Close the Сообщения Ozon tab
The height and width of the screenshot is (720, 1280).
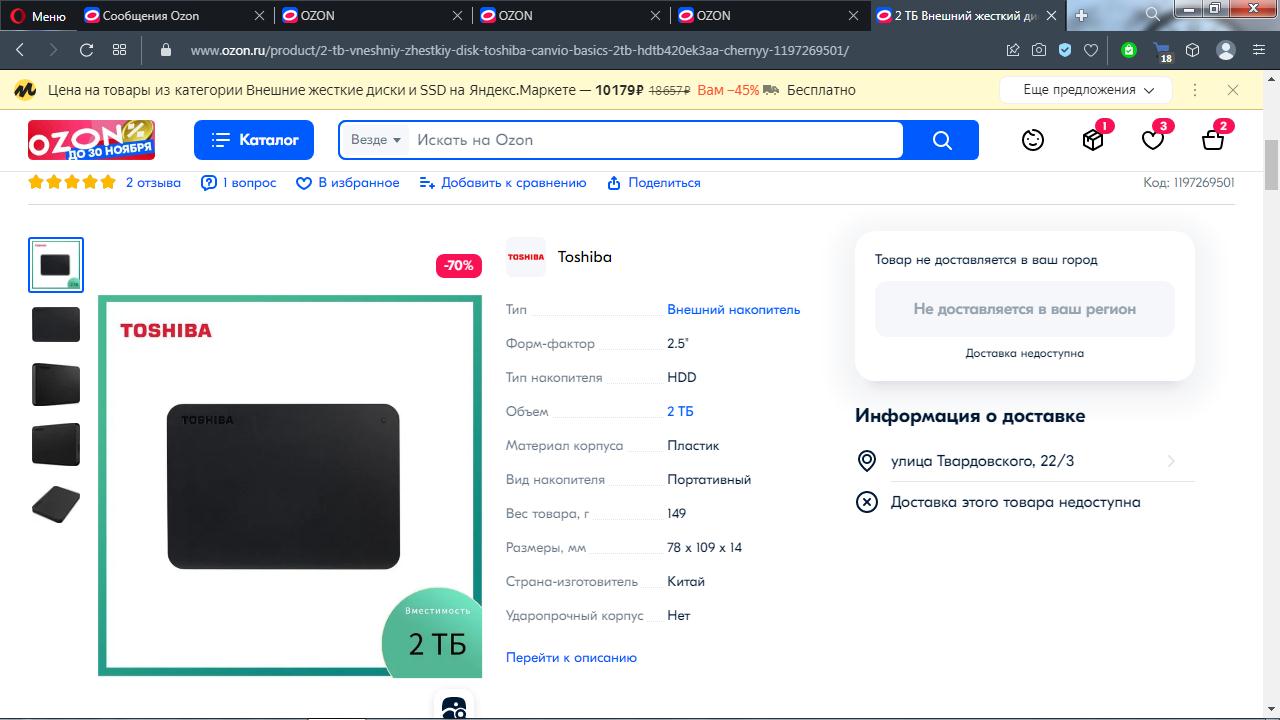point(260,16)
